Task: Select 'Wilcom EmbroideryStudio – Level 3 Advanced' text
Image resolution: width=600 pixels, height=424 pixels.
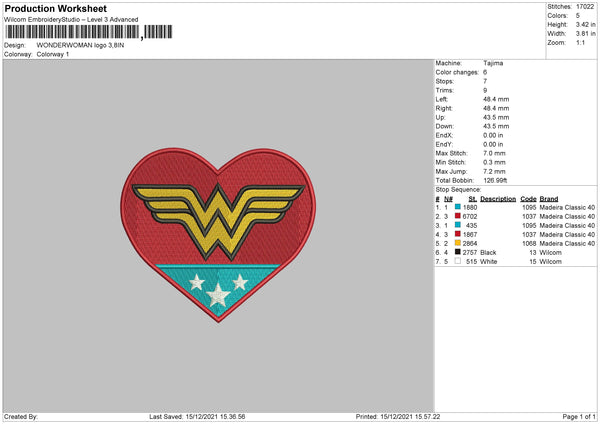Action: 71,20
